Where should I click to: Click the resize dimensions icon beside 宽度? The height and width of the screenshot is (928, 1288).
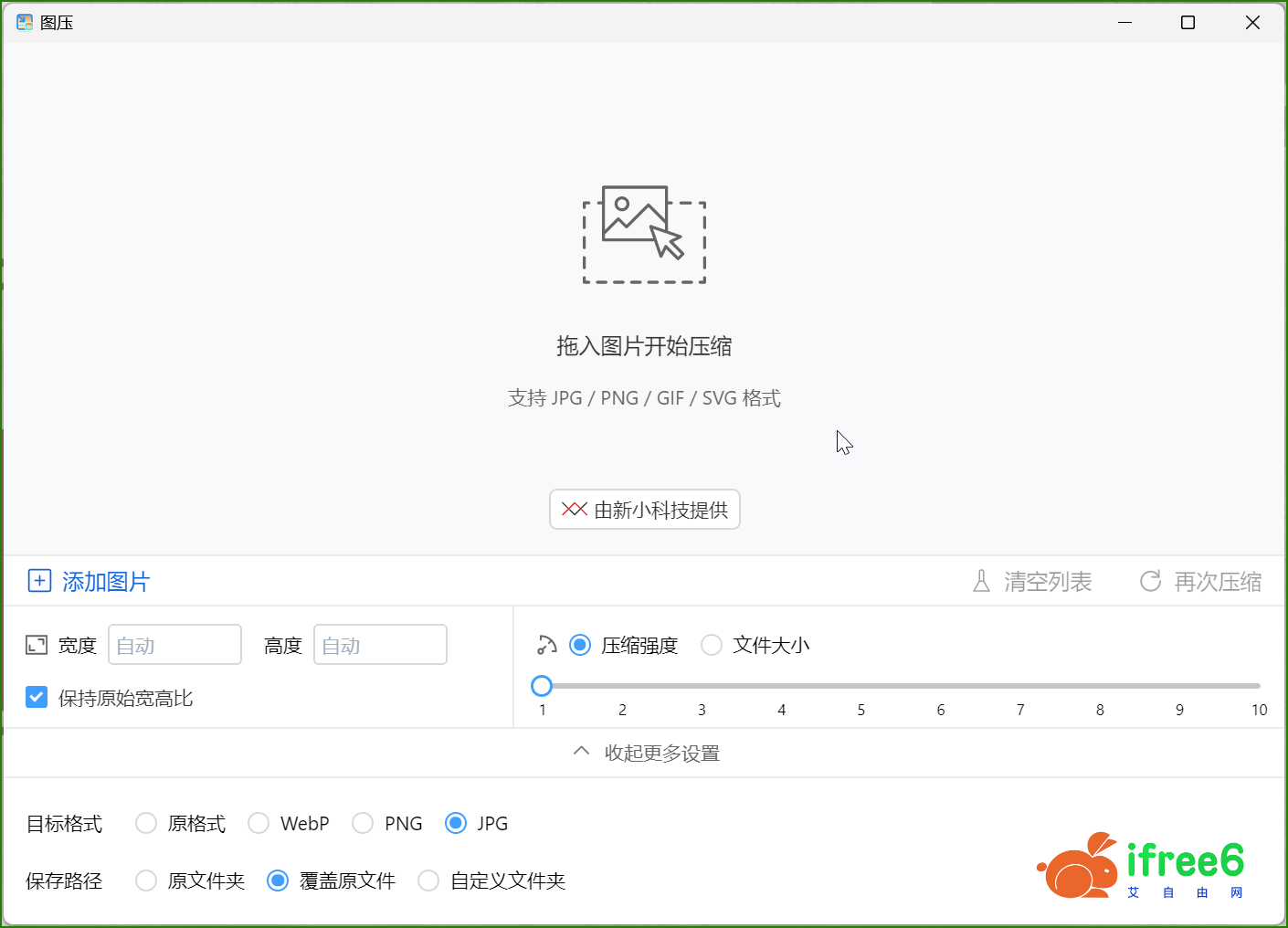pyautogui.click(x=37, y=646)
